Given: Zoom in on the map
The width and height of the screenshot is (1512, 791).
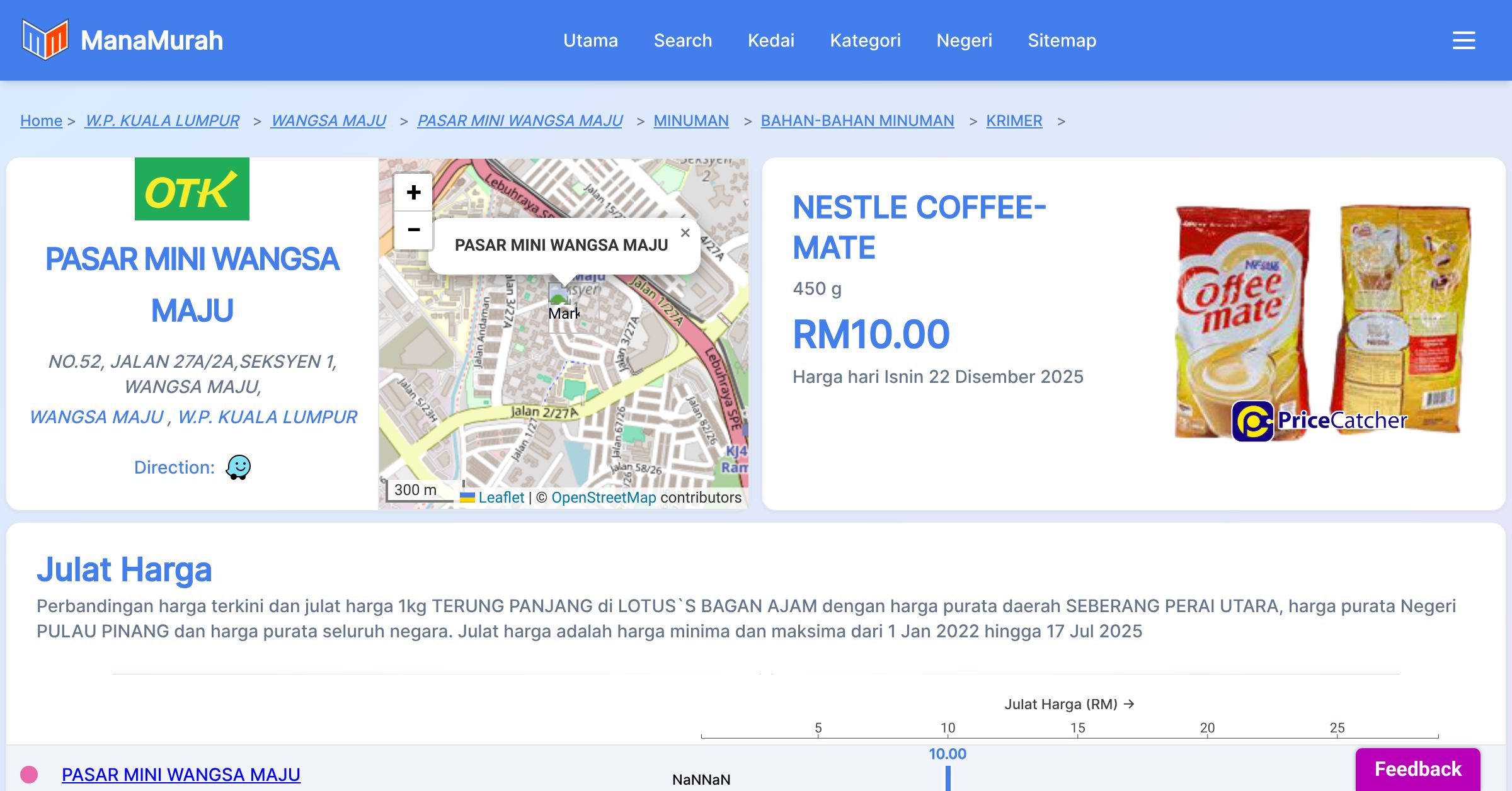Looking at the screenshot, I should [x=413, y=193].
